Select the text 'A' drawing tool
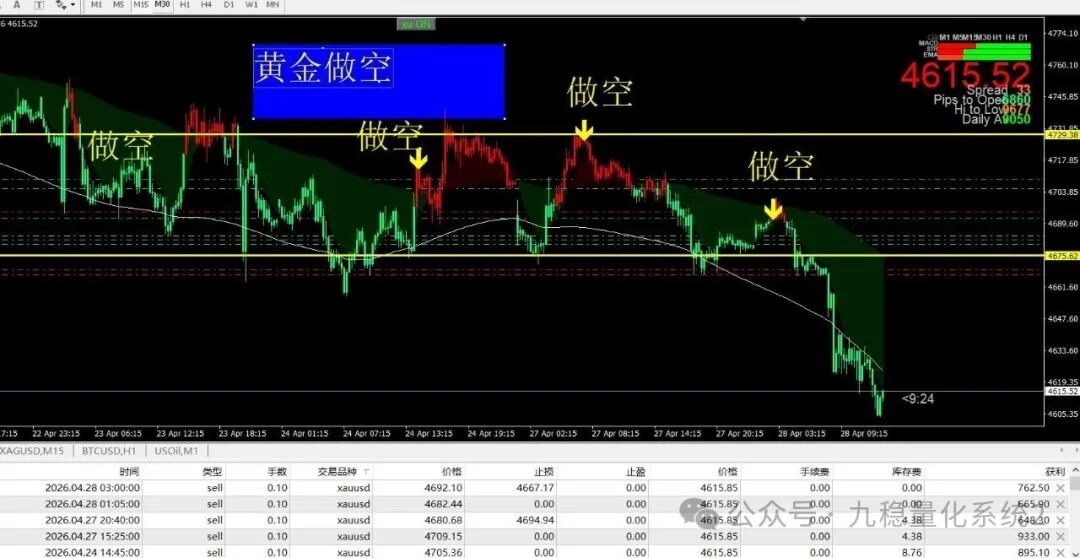1080x558 pixels. [17, 4]
